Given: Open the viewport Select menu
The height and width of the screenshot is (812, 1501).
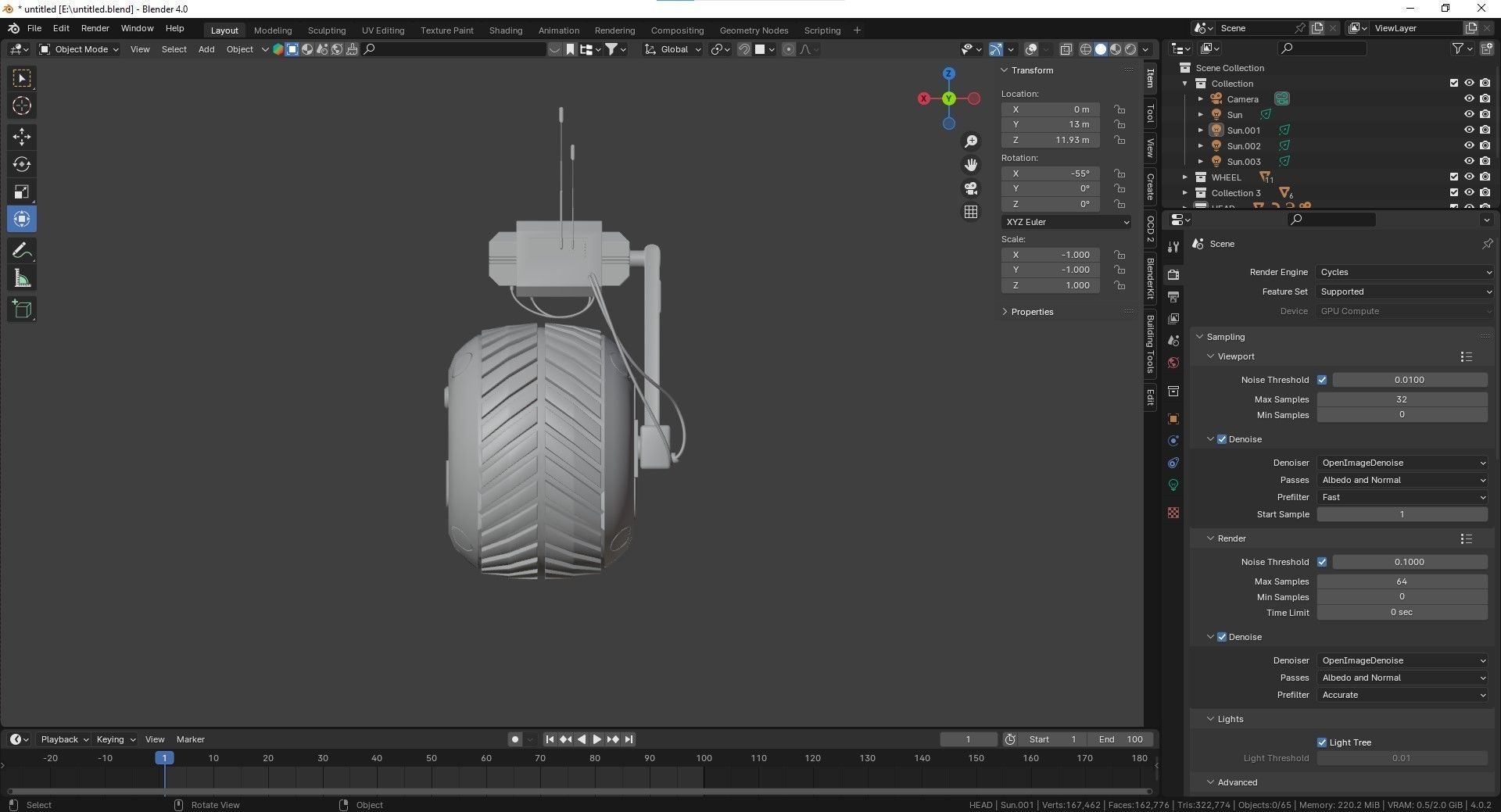Looking at the screenshot, I should click(x=174, y=49).
